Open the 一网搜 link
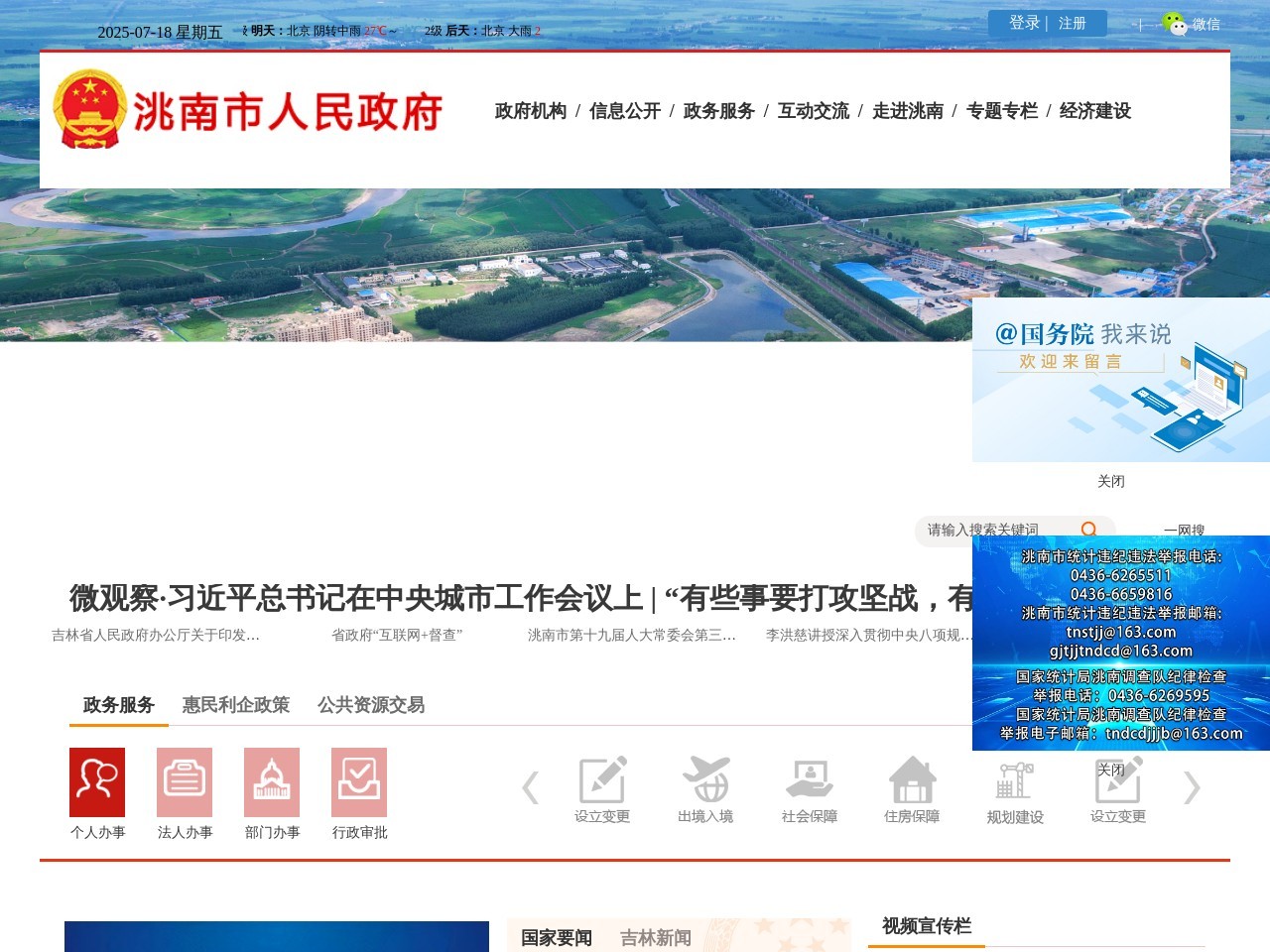 pyautogui.click(x=1185, y=531)
